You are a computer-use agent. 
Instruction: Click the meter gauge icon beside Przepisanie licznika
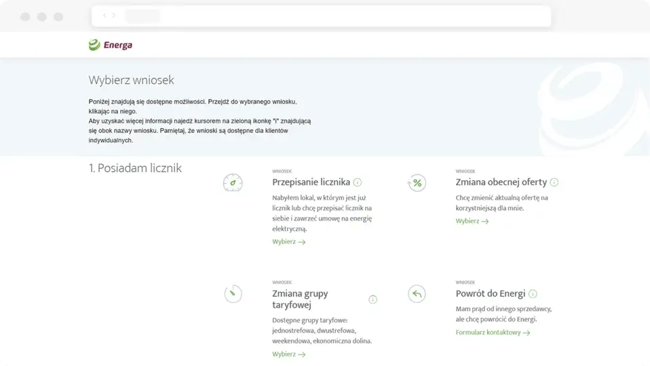(233, 183)
